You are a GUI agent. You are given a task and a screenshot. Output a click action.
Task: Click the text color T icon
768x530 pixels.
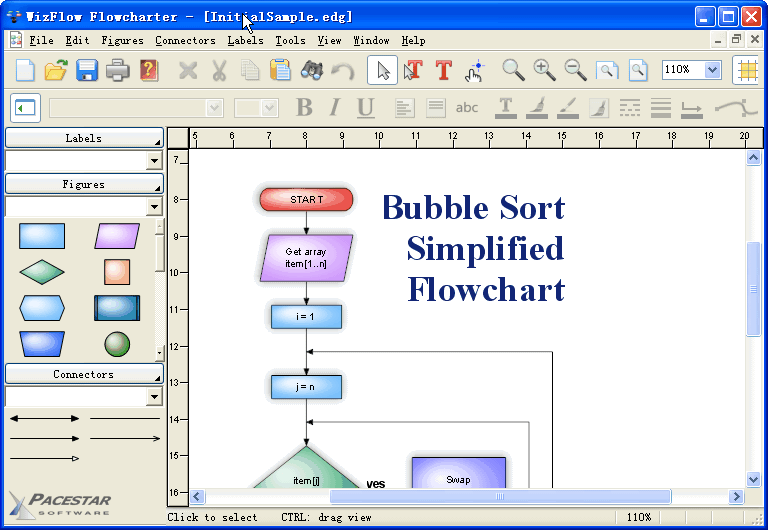[x=506, y=108]
